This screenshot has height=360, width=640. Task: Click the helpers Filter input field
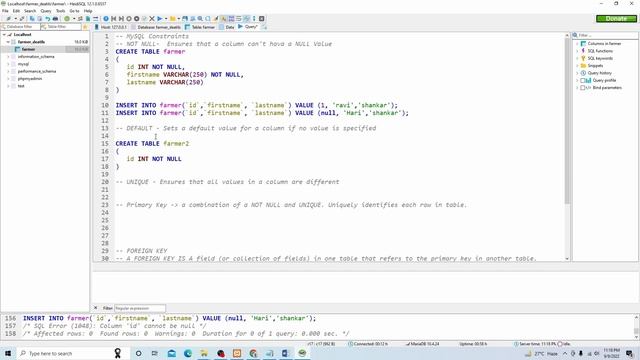point(605,36)
